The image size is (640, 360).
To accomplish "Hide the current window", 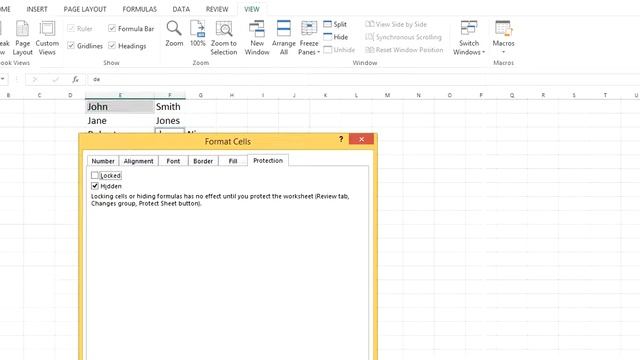I will [336, 37].
